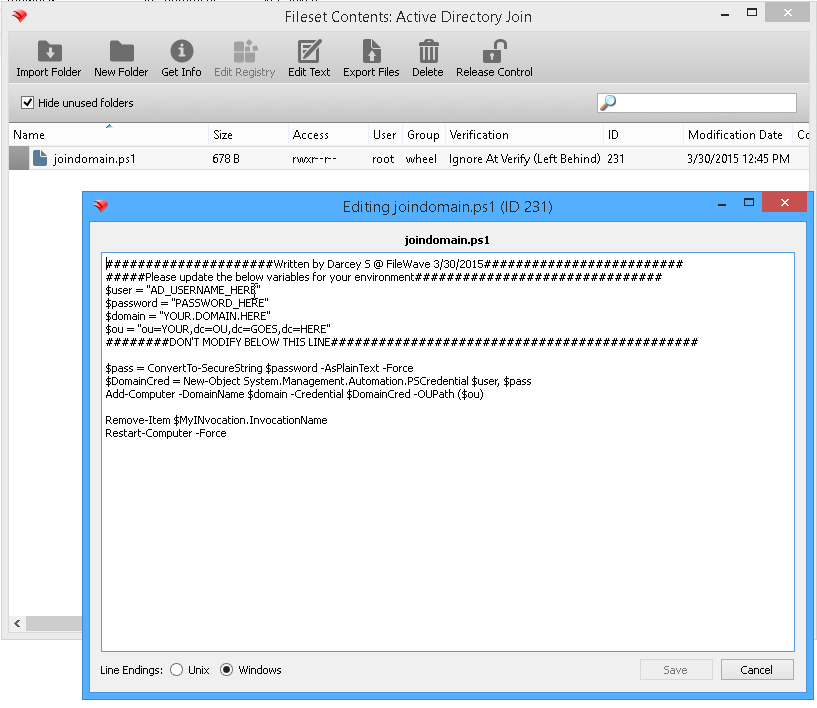The height and width of the screenshot is (708, 817).
Task: Click the FileWave logo in Fileset Contents window
Action: pyautogui.click(x=20, y=16)
